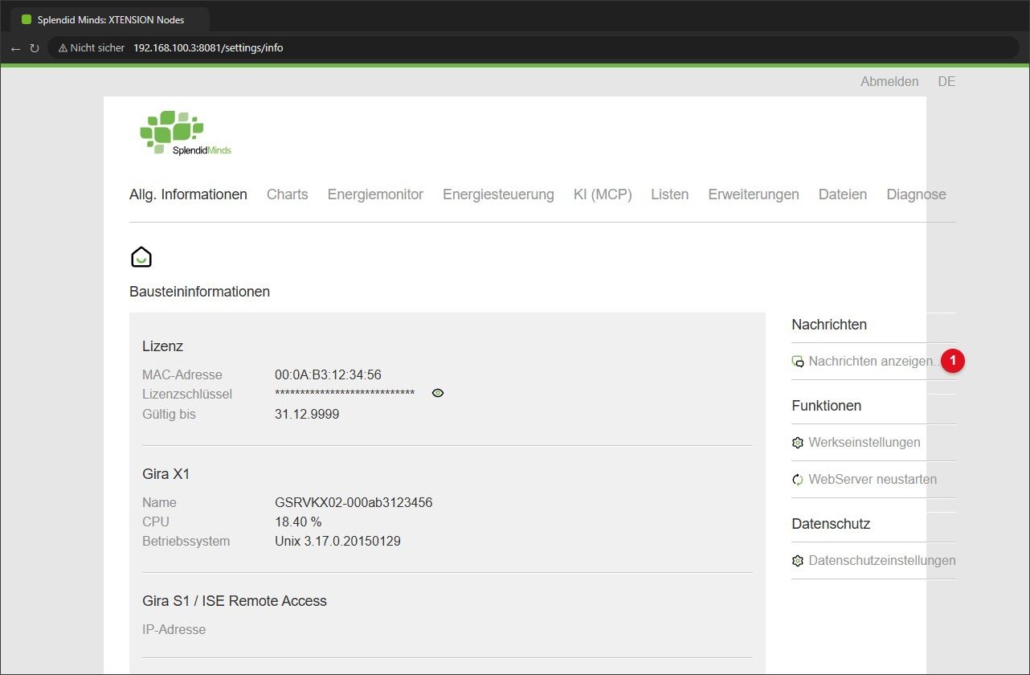The width and height of the screenshot is (1030, 675).
Task: Open the Diagnose tab
Action: pyautogui.click(x=916, y=194)
